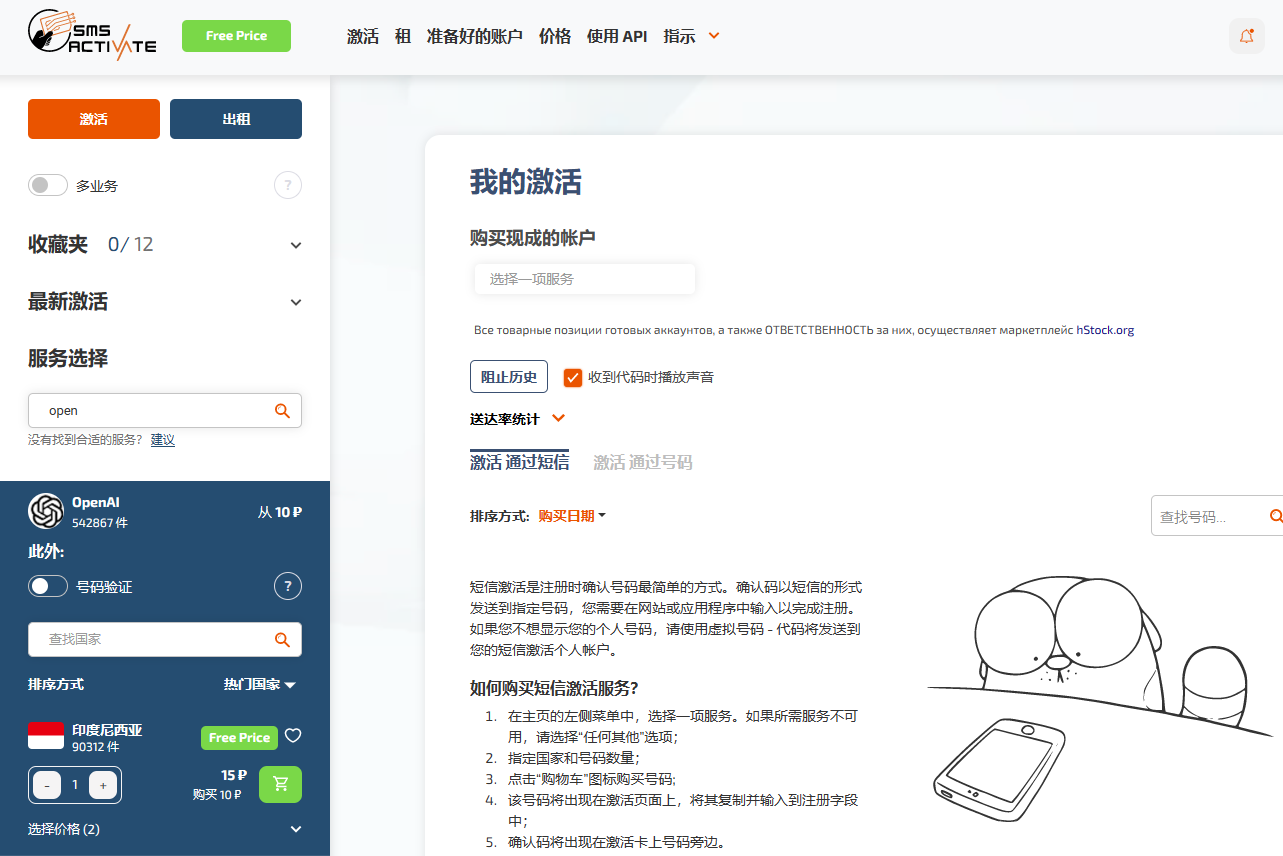Screen dimensions: 1283x856
Task: Add Indonesia to favorites with heart icon
Action: [x=293, y=736]
